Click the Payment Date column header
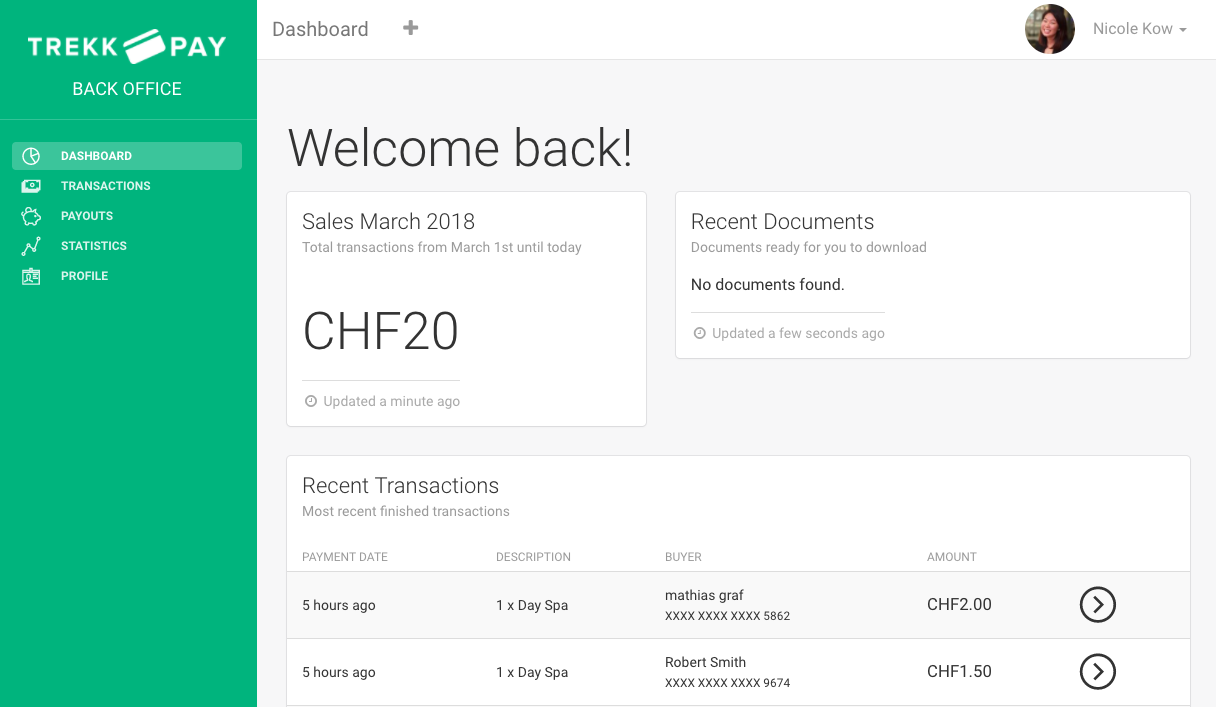 coord(345,557)
